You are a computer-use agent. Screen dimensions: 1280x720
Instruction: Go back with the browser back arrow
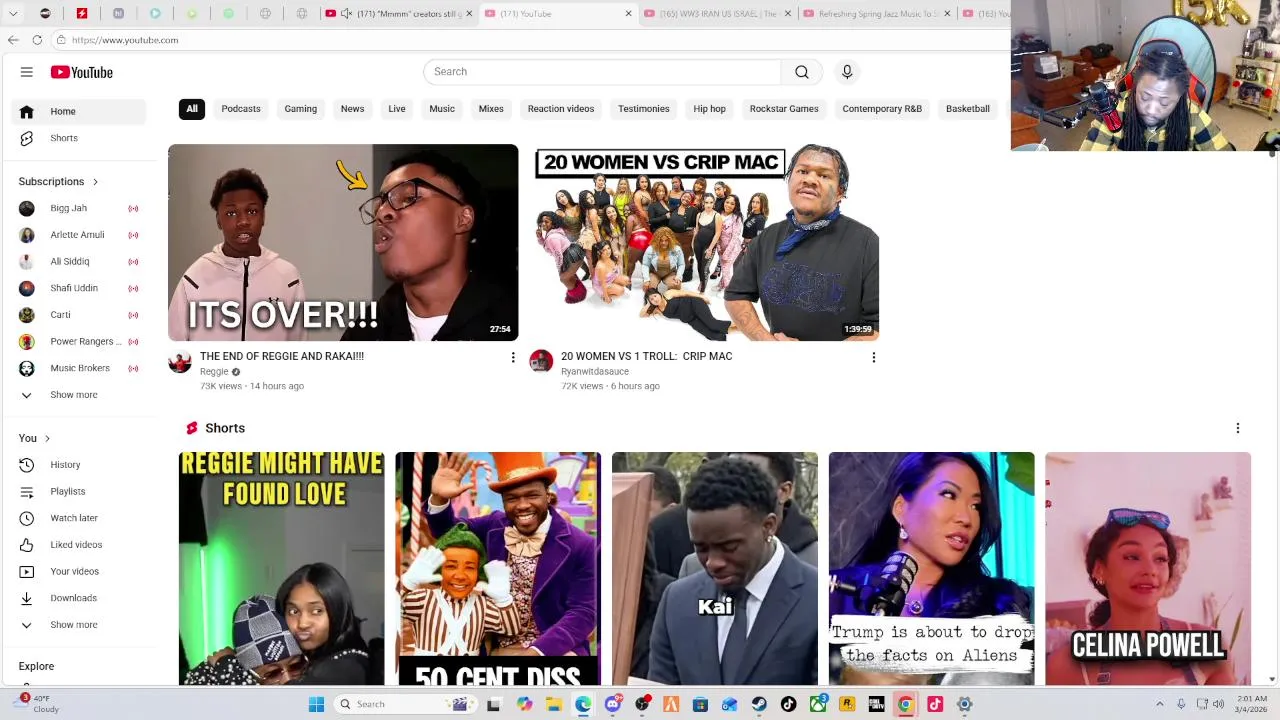13,40
